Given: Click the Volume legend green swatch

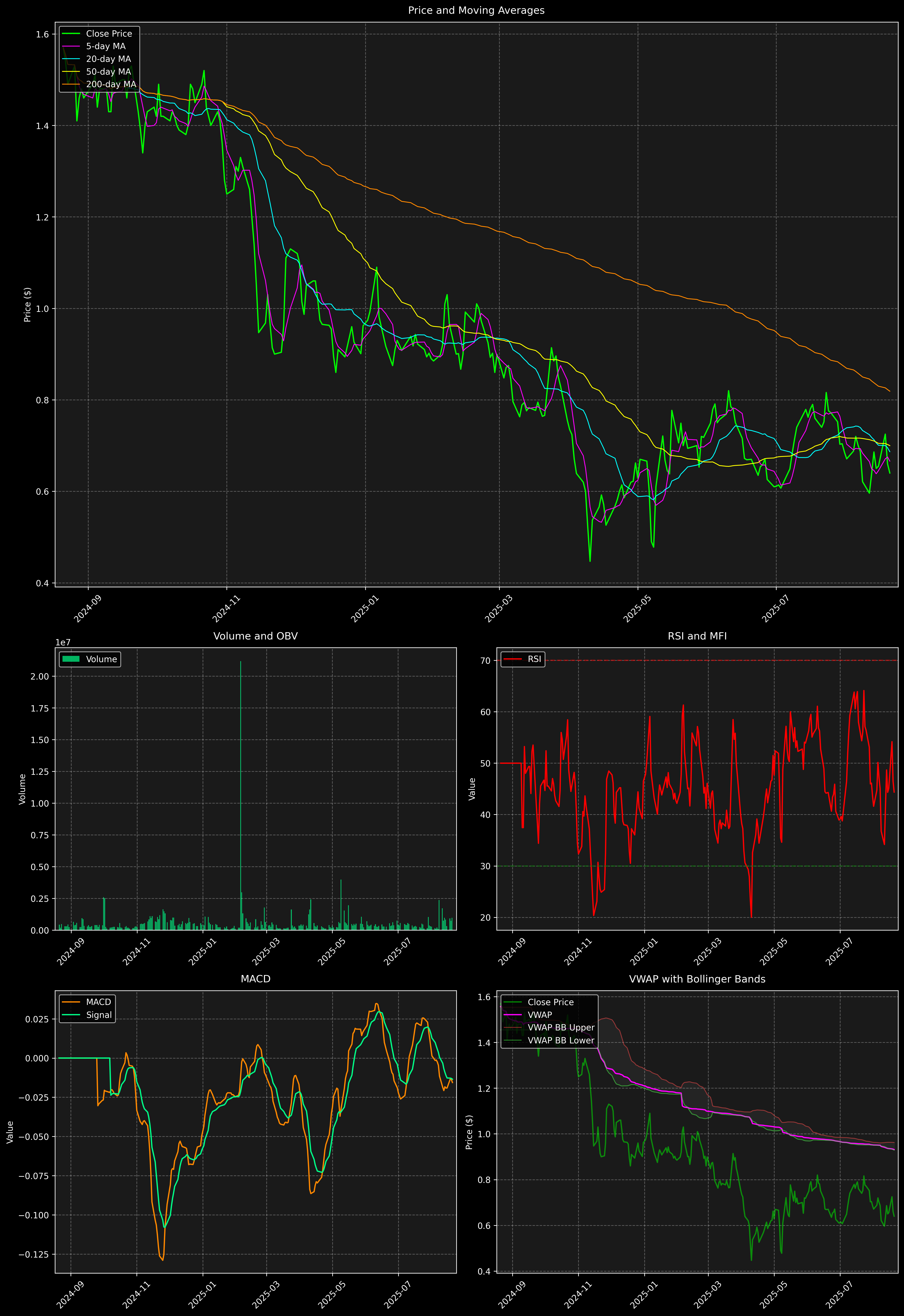Looking at the screenshot, I should coord(71,659).
